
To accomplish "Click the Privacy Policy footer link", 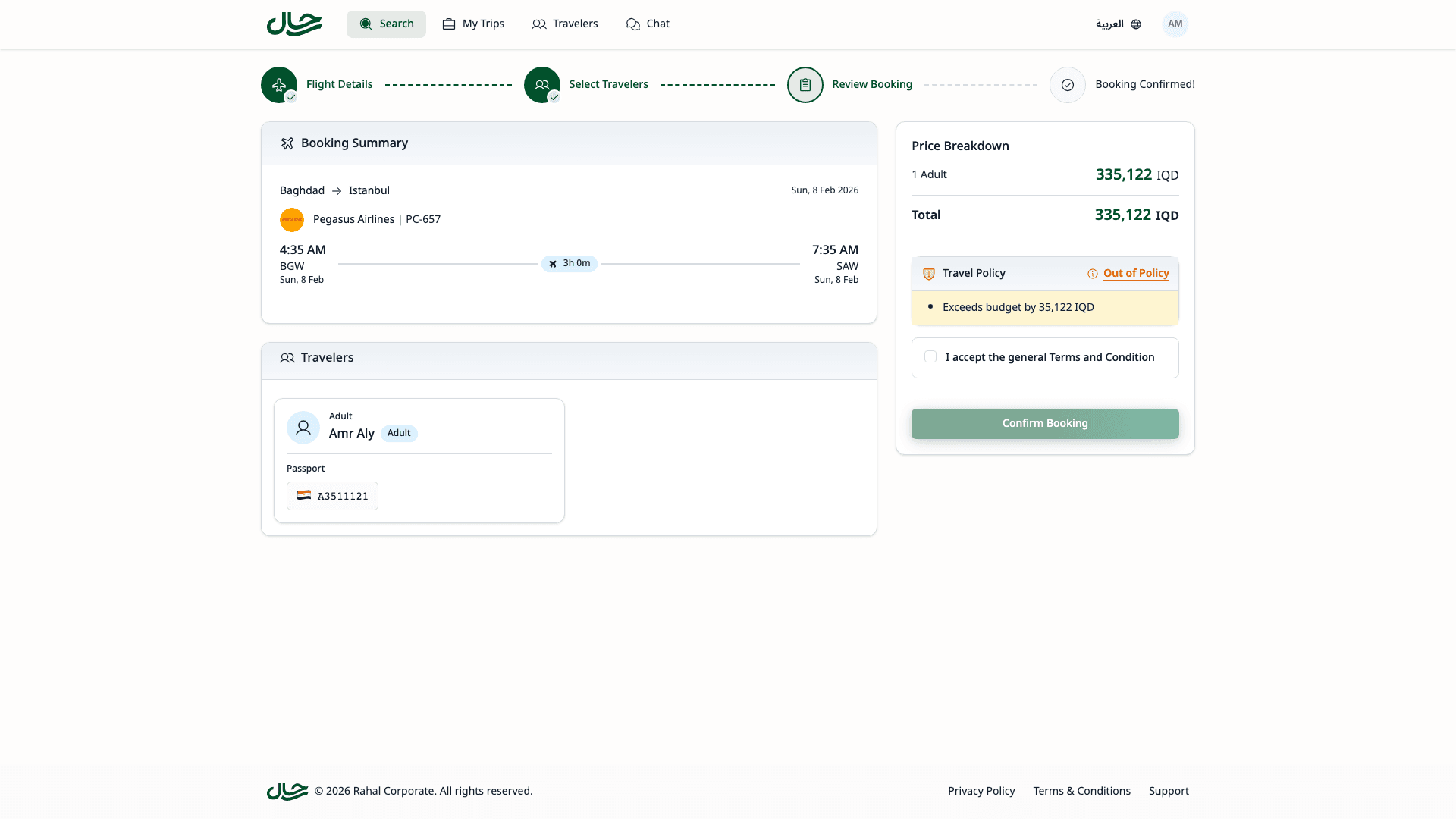I will [x=981, y=790].
